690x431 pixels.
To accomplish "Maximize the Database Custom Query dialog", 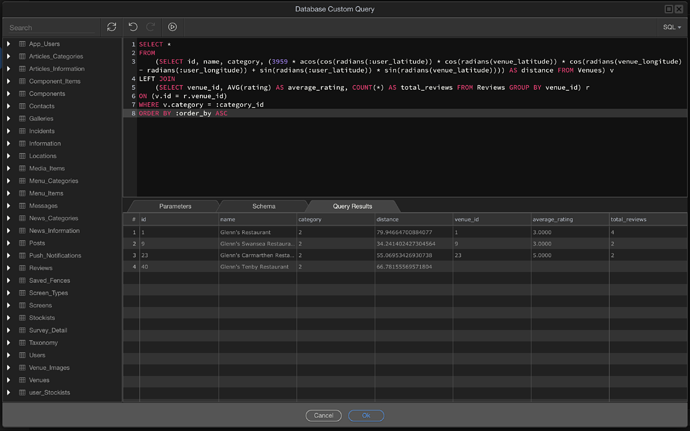I will click(x=668, y=9).
